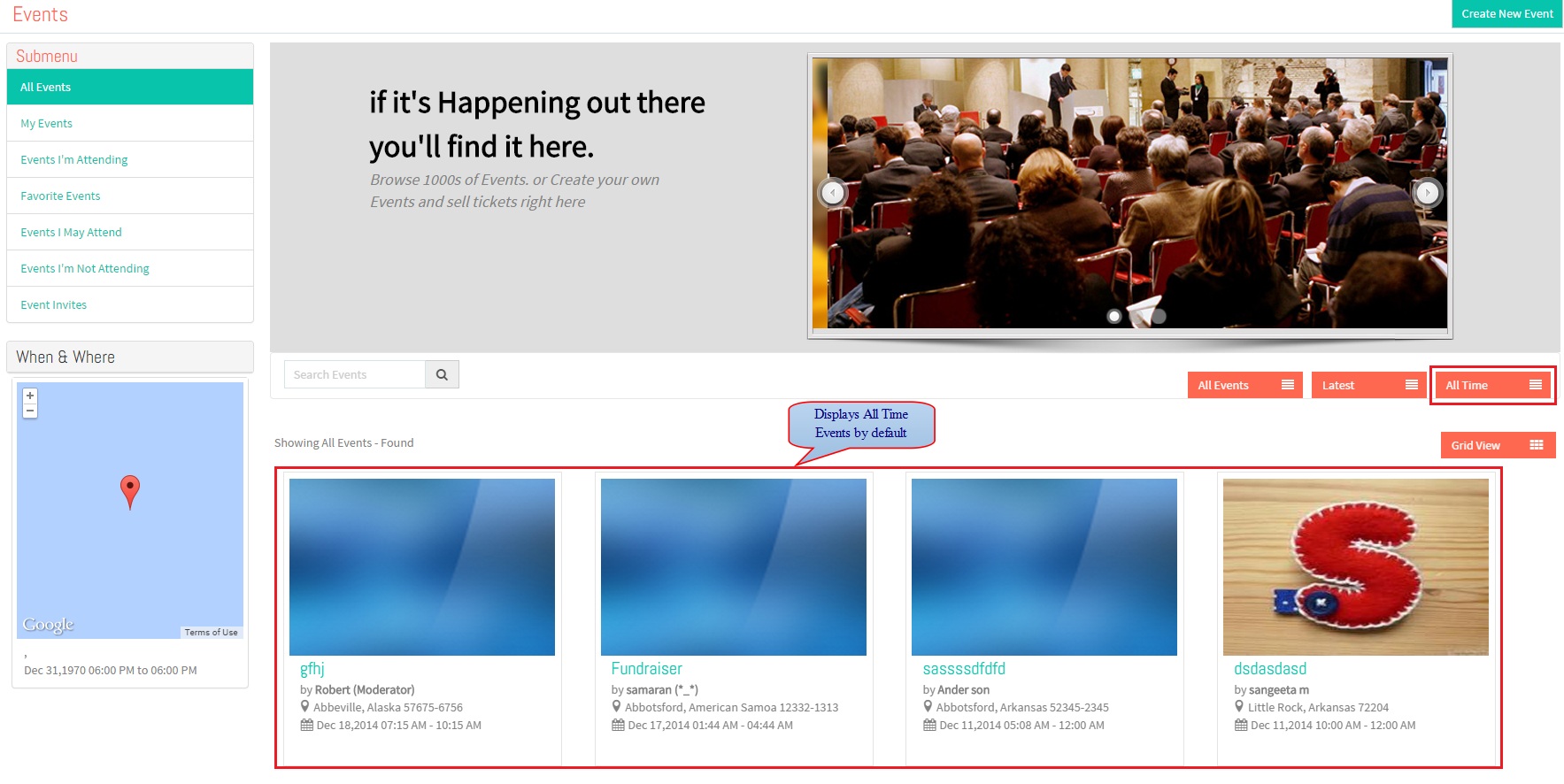Click location pin icon for dsdasdasd event
Screen dimensions: 1564x784
[1240, 707]
